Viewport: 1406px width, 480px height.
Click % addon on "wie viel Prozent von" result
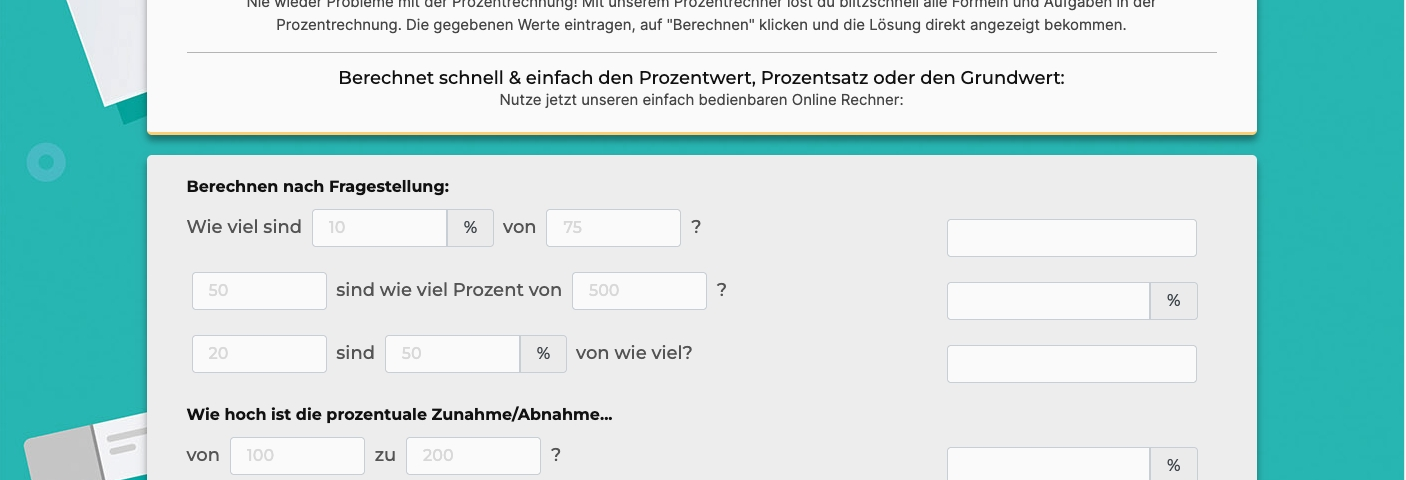[x=1174, y=301]
